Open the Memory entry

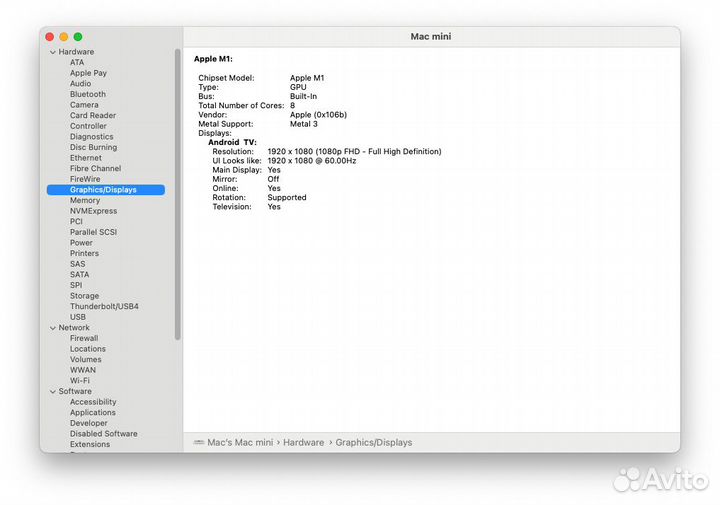84,200
